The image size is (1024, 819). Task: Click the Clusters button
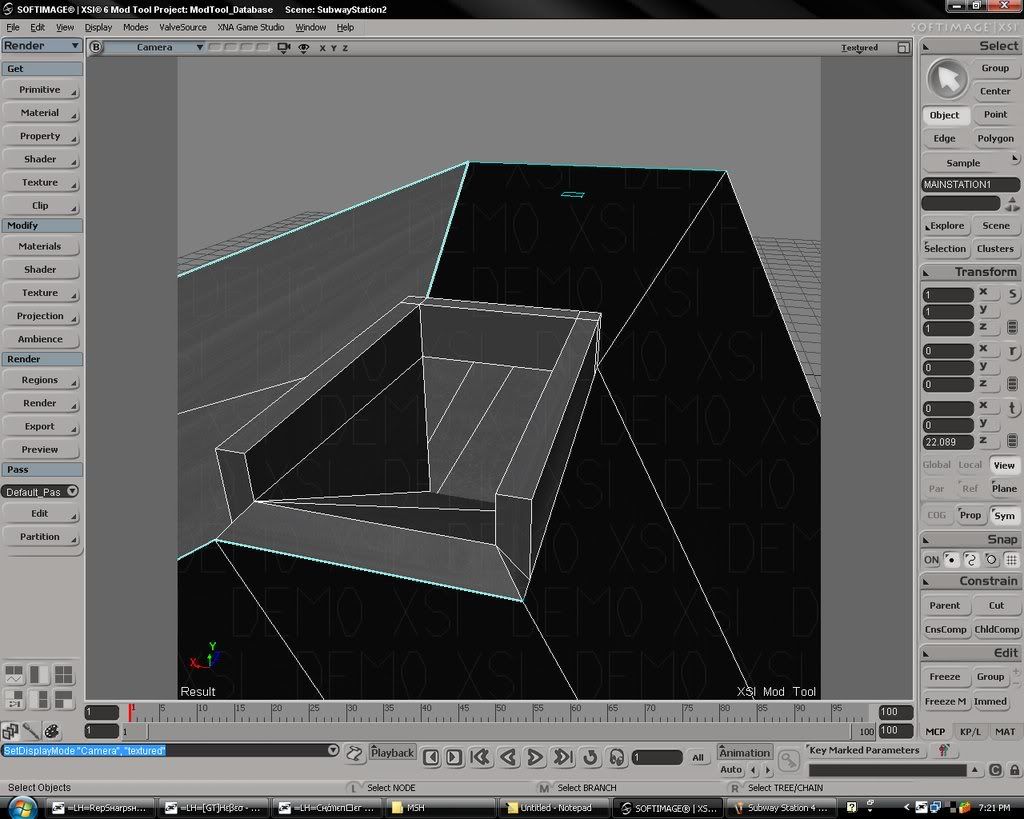(x=995, y=249)
